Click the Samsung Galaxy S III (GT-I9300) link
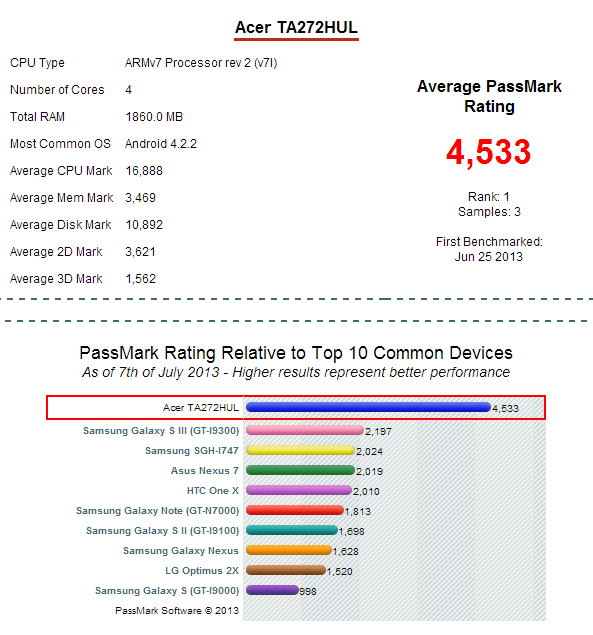The image size is (593, 635). point(161,430)
